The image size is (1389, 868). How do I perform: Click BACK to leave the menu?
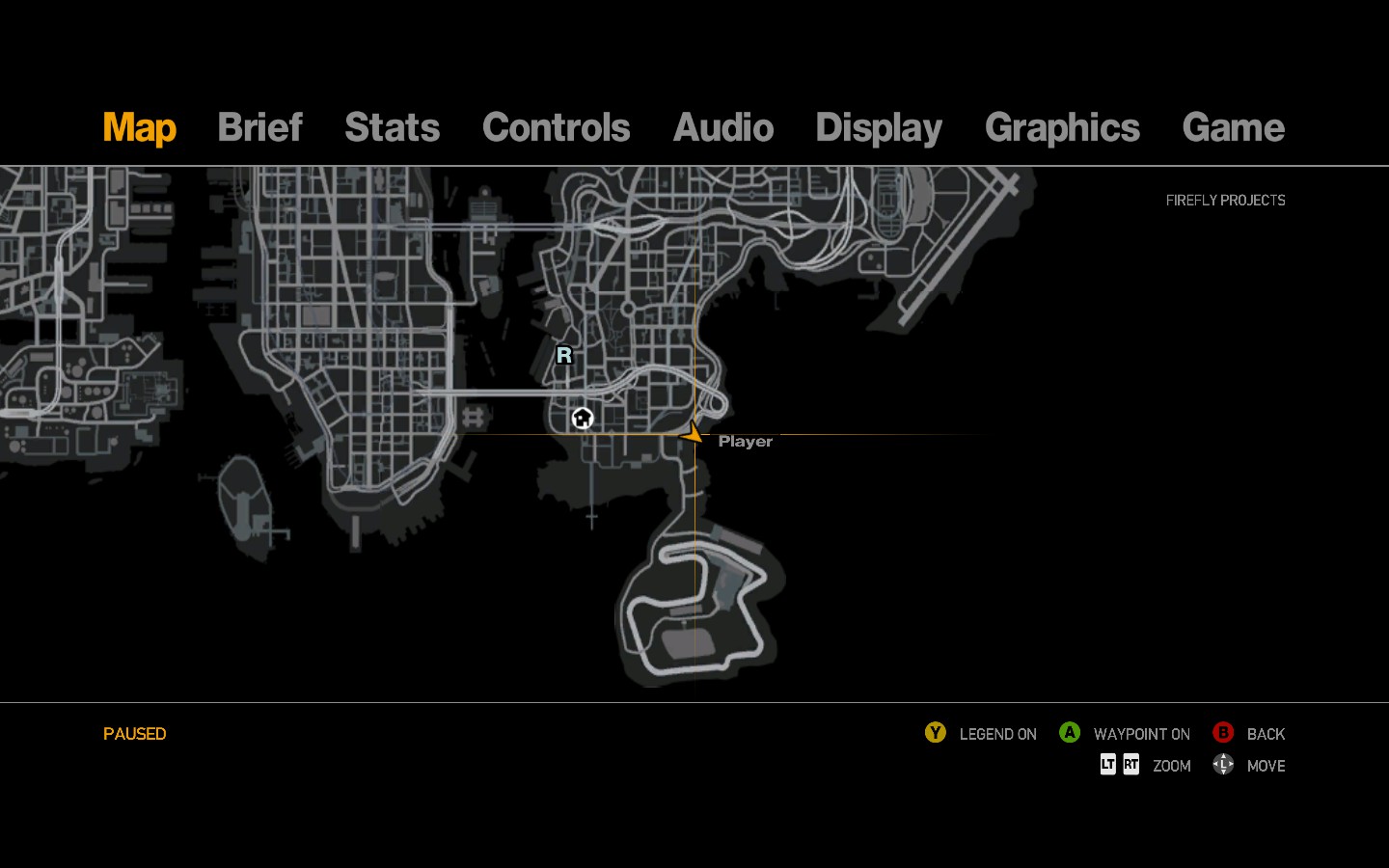click(x=1266, y=734)
